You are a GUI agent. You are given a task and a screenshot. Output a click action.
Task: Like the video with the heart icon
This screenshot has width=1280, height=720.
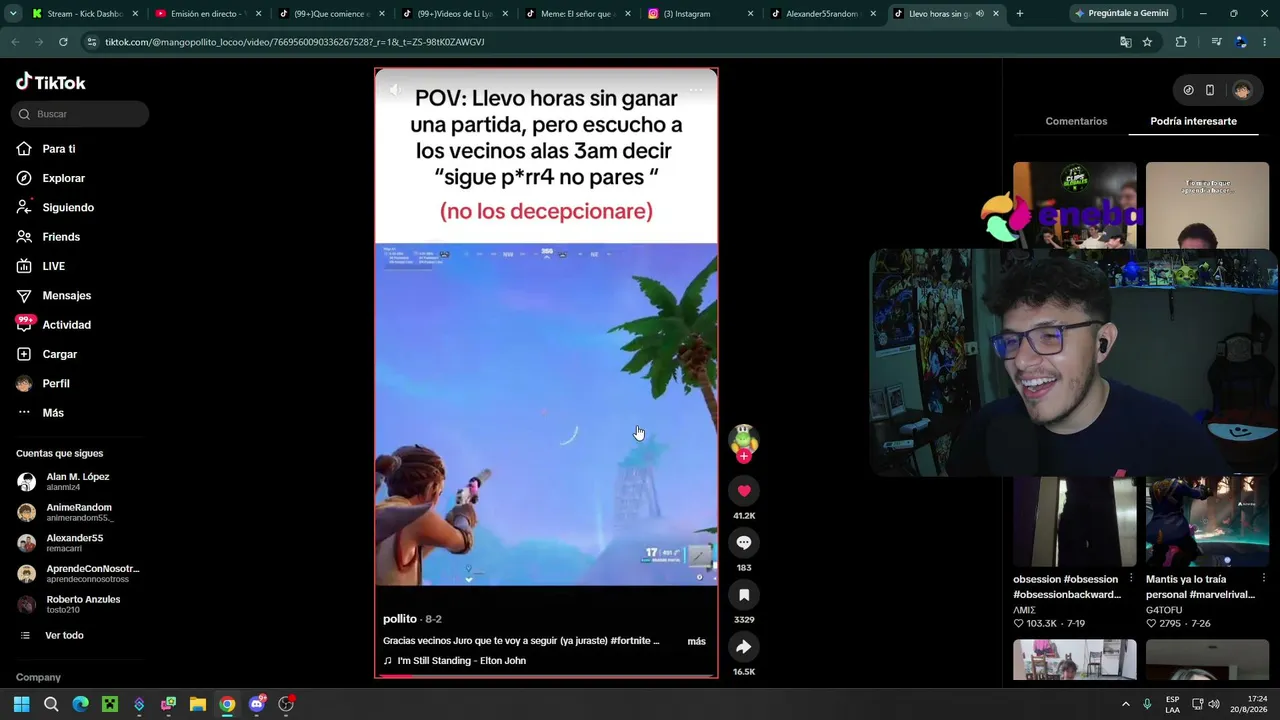(743, 490)
